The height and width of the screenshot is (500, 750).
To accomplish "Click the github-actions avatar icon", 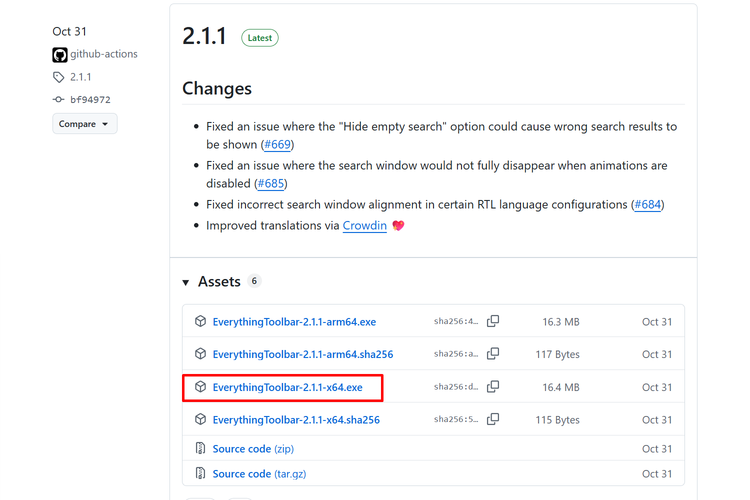I will pos(60,54).
